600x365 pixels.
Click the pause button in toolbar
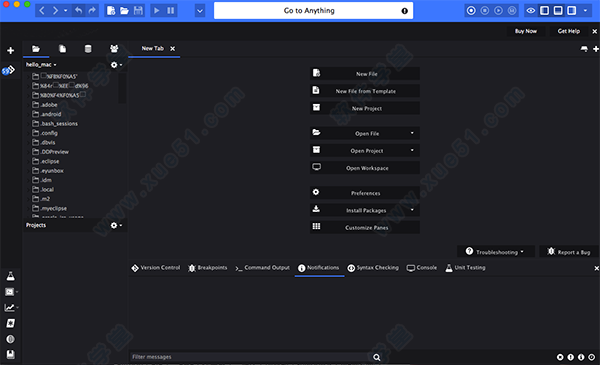(x=171, y=11)
